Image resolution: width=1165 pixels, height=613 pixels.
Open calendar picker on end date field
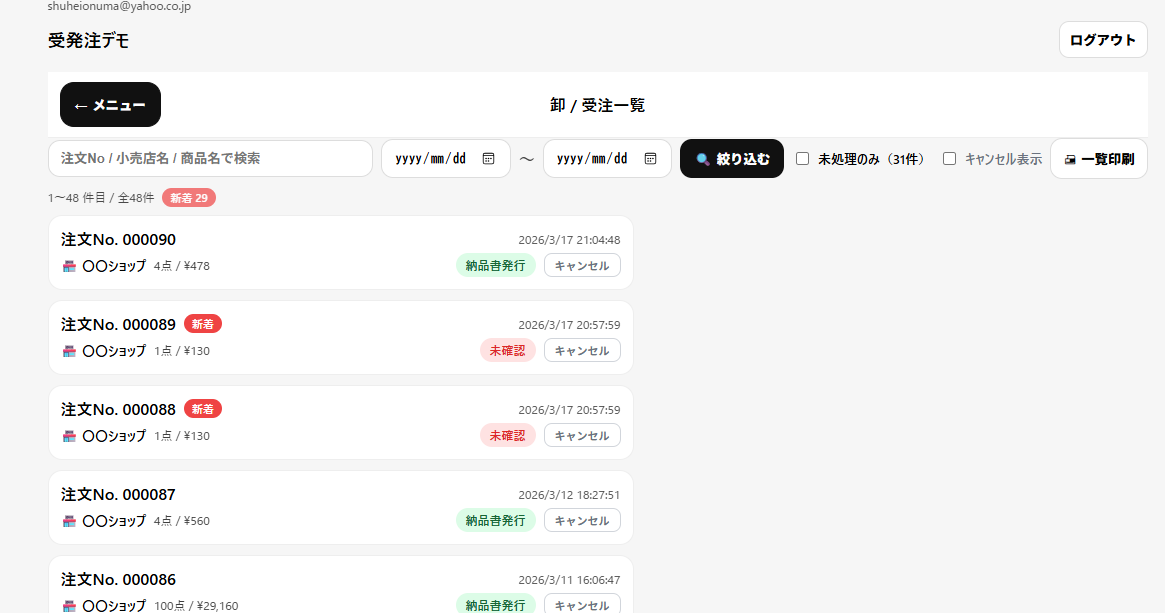(x=650, y=159)
